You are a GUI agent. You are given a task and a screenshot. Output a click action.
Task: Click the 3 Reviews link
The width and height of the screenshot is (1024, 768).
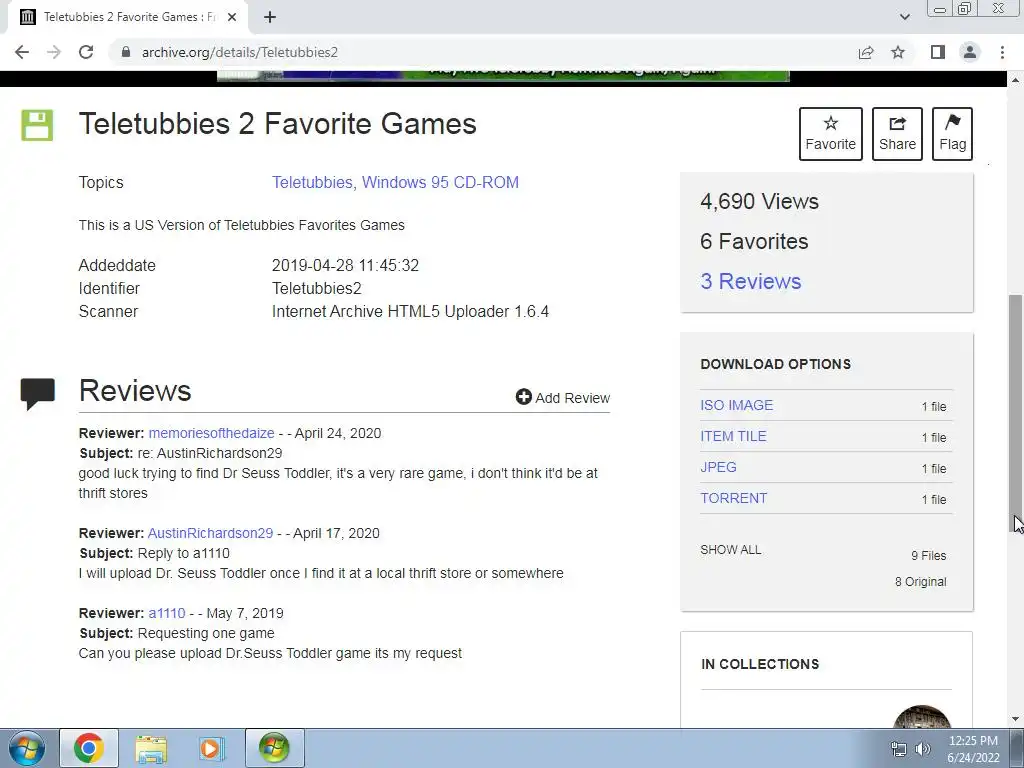(750, 281)
